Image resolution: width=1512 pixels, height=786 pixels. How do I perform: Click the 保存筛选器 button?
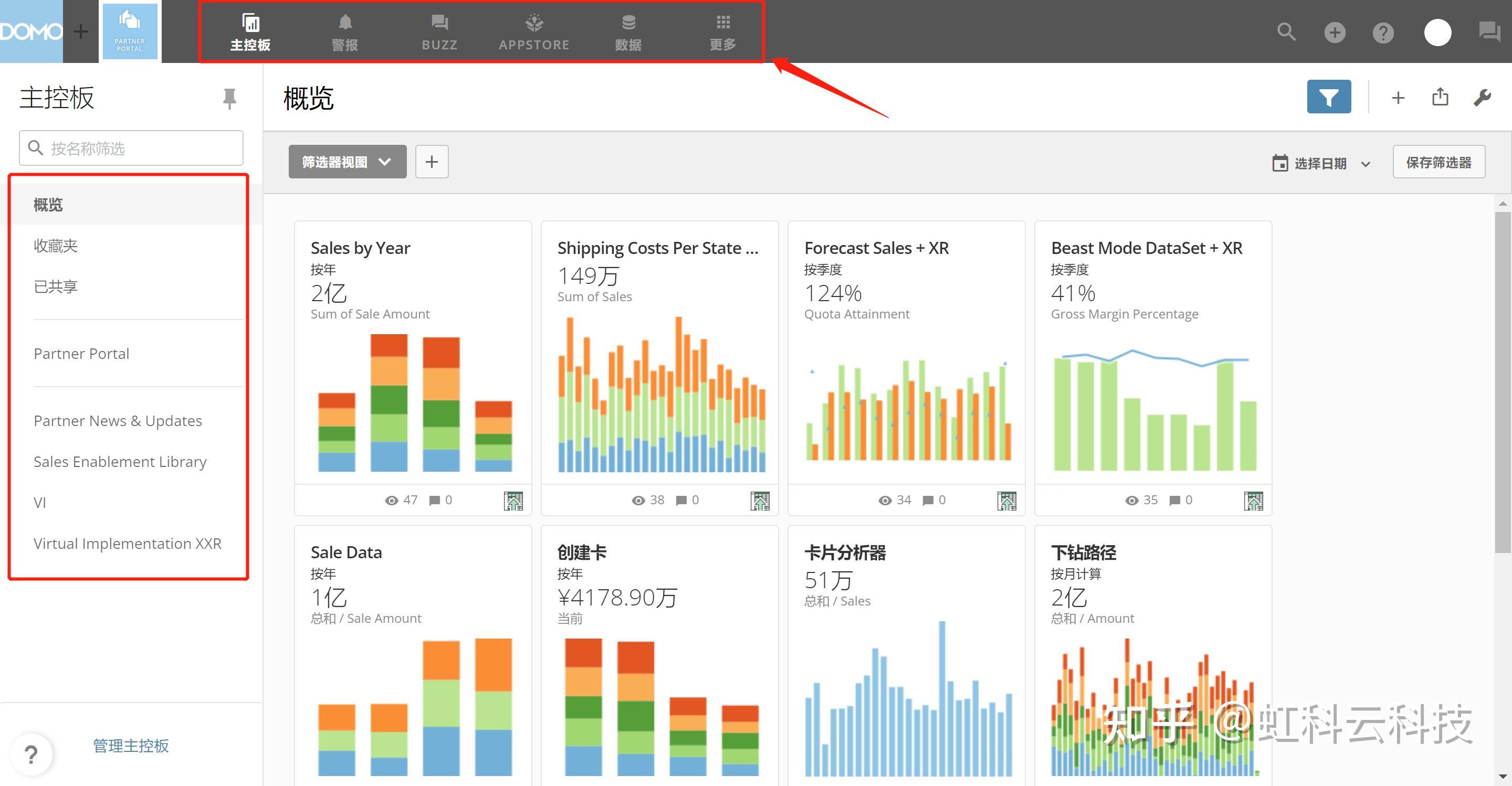tap(1438, 163)
